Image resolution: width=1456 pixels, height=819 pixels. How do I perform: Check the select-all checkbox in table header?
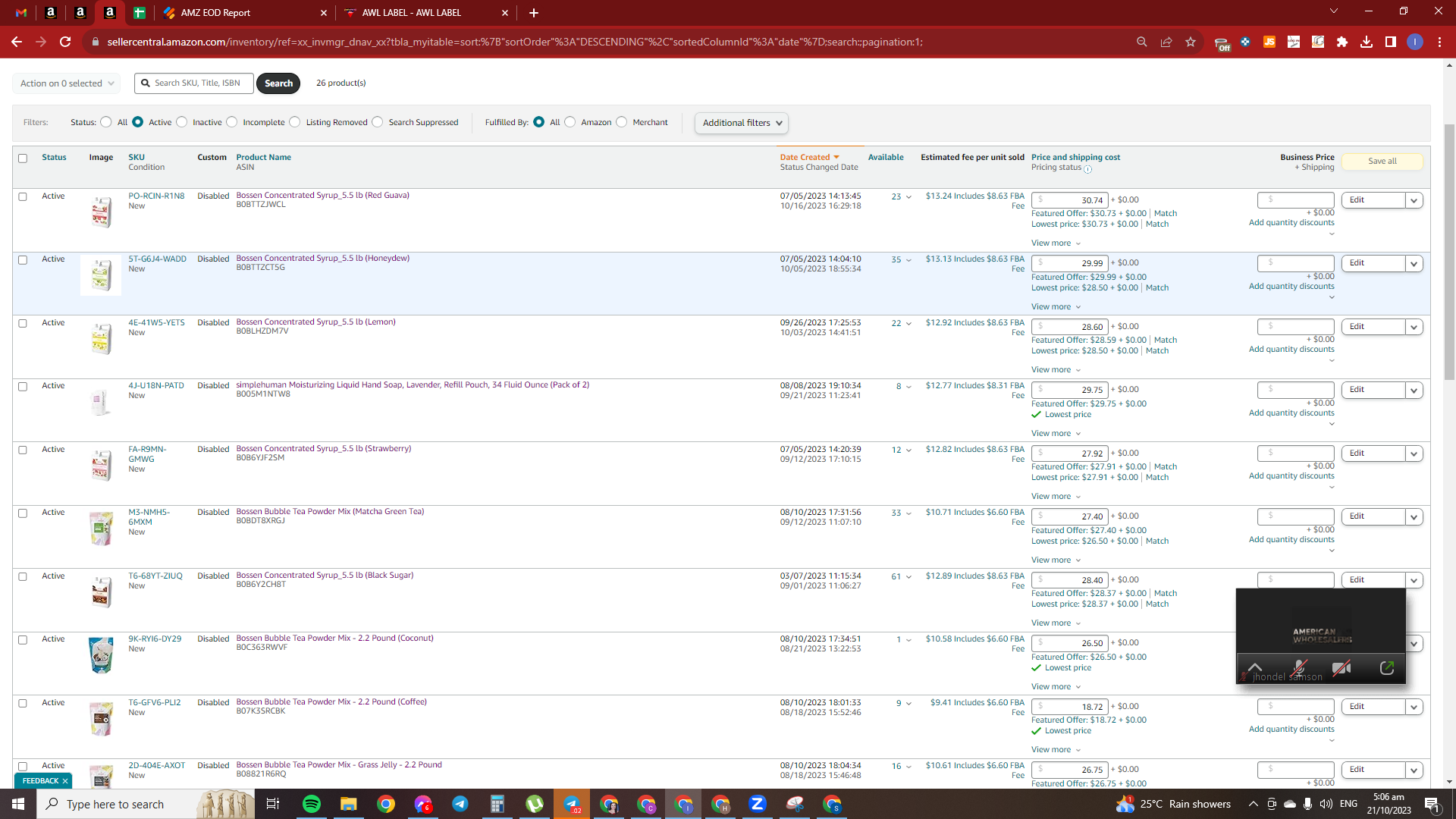pyautogui.click(x=23, y=158)
